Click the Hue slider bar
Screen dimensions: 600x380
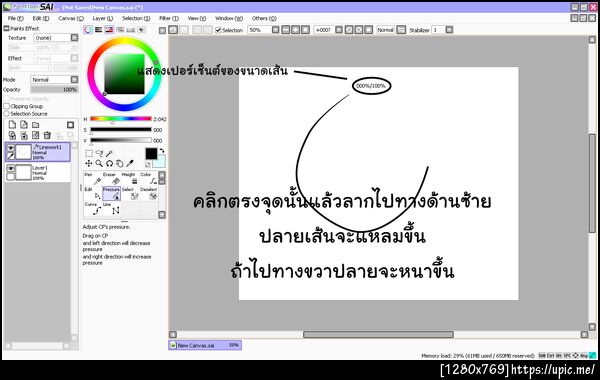pos(121,119)
